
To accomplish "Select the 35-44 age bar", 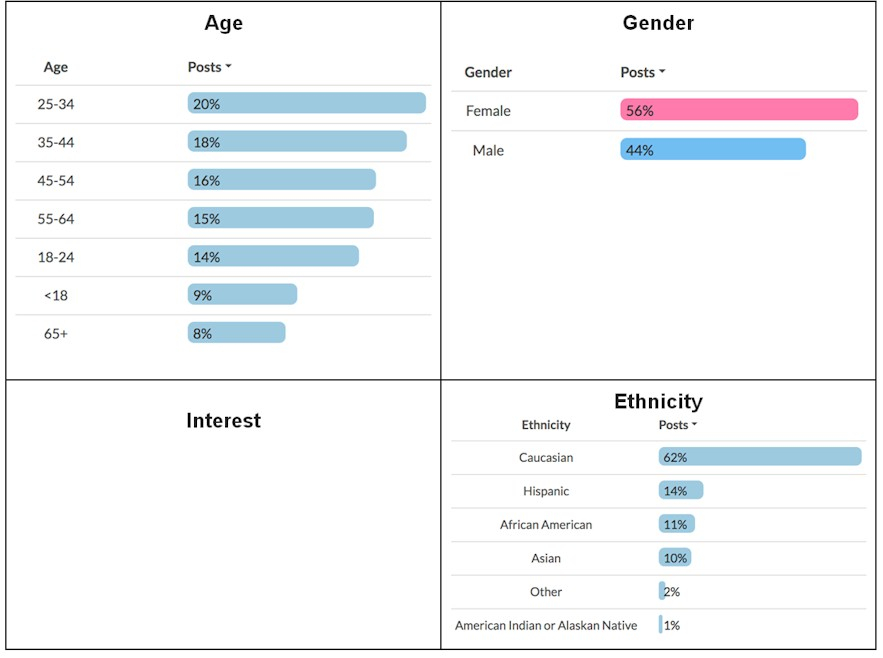I will [297, 142].
